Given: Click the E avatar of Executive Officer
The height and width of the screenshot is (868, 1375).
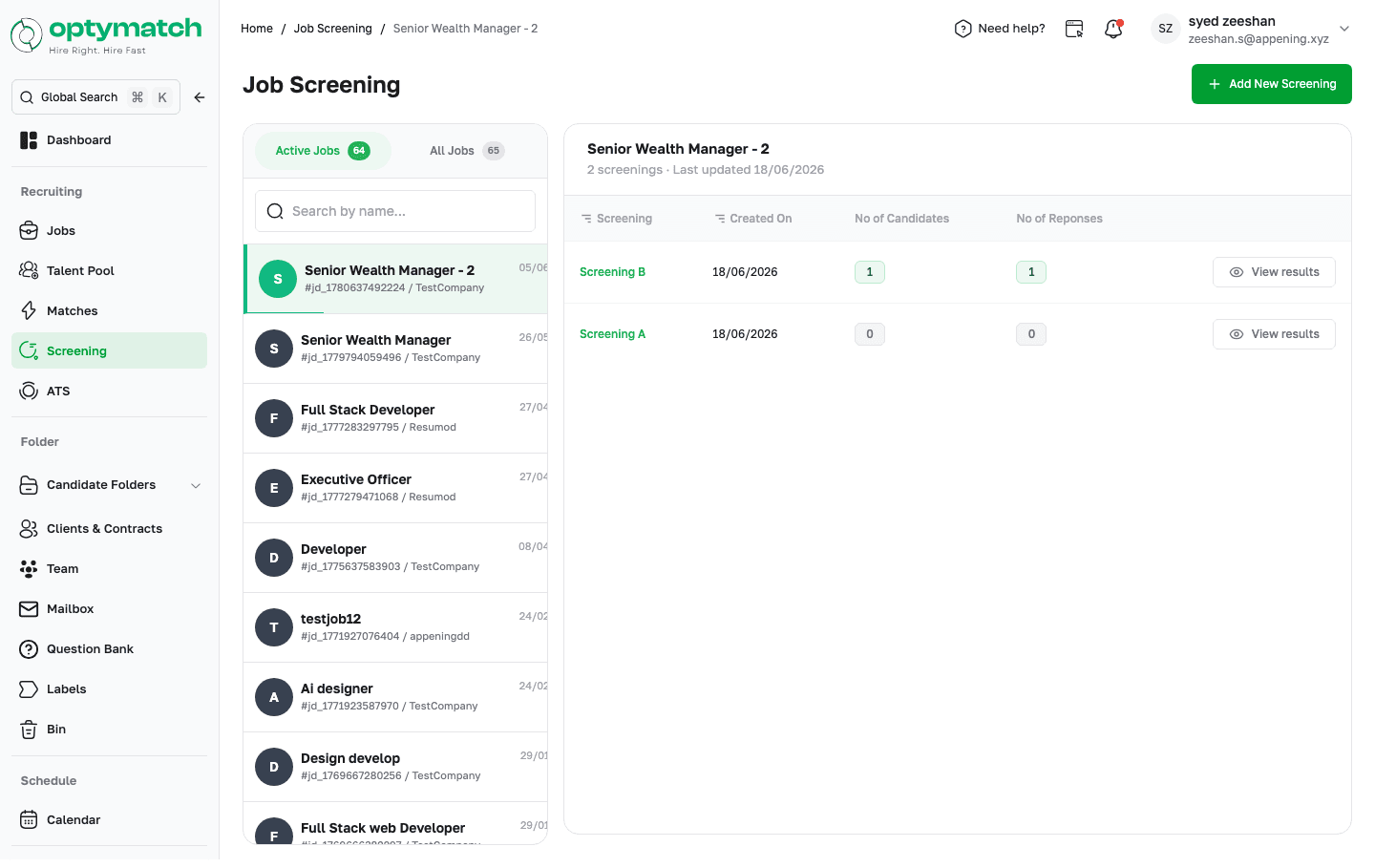Looking at the screenshot, I should 274,488.
